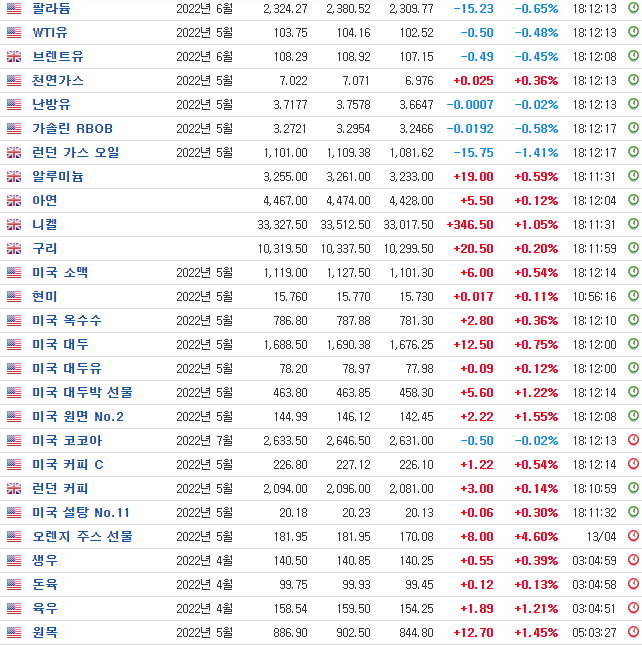Open the 미국 설탕 No.11 link
This screenshot has width=642, height=645.
point(81,513)
